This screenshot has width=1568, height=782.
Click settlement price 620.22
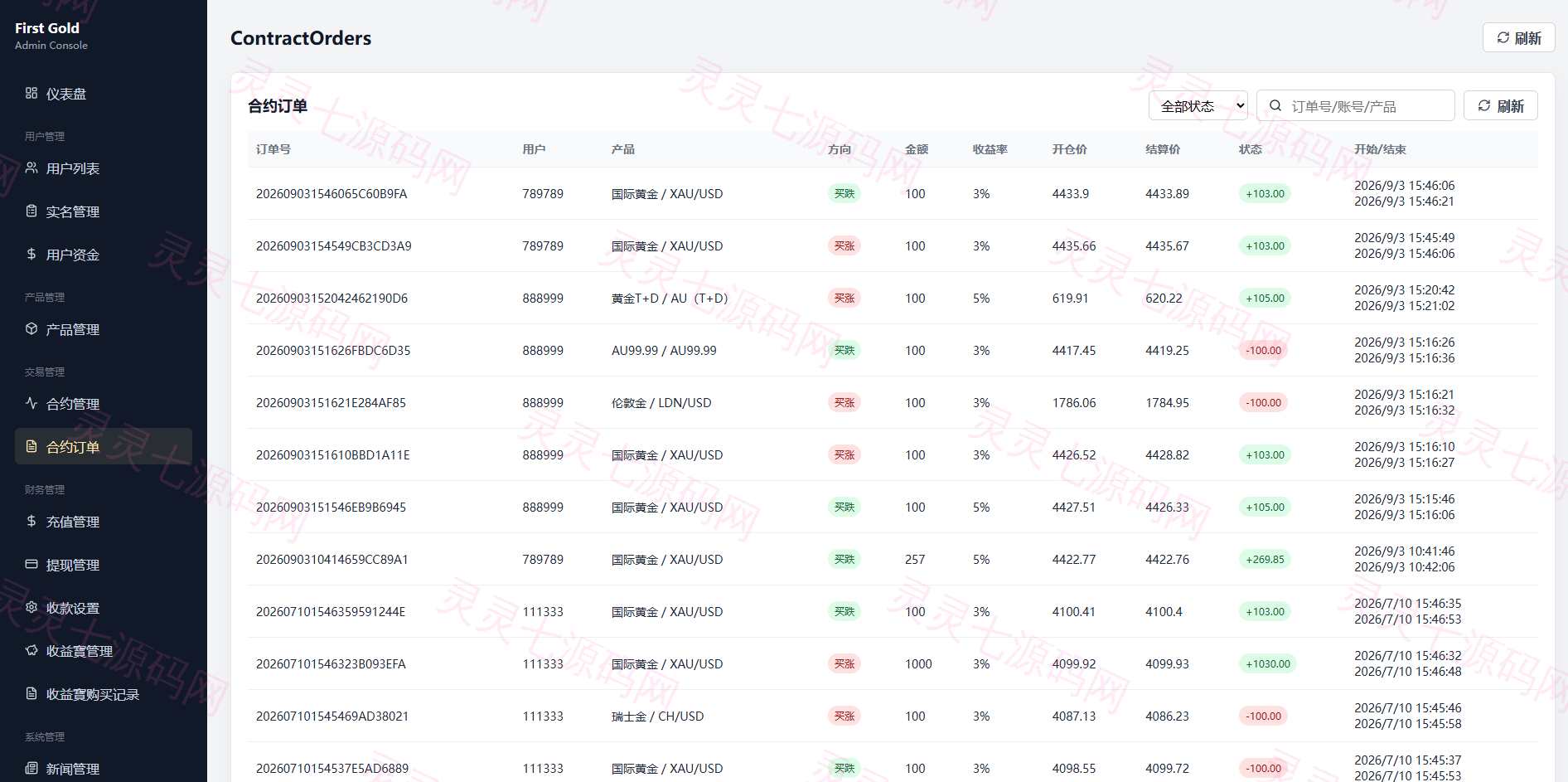(1164, 299)
